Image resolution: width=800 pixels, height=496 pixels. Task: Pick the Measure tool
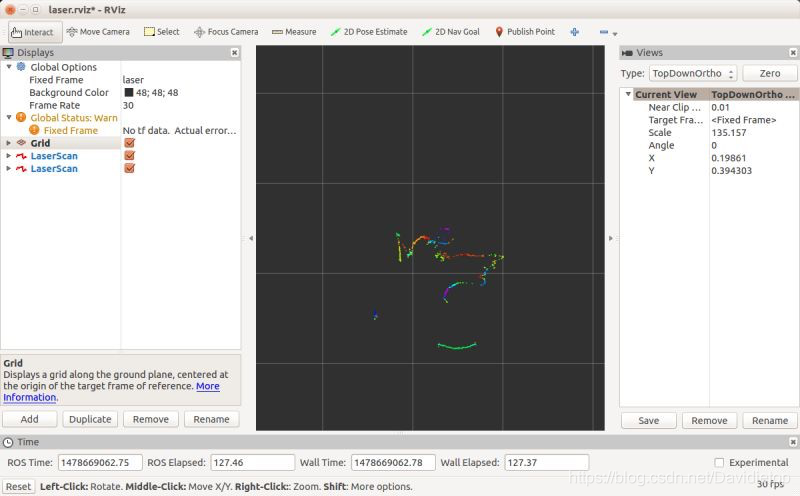coord(294,32)
